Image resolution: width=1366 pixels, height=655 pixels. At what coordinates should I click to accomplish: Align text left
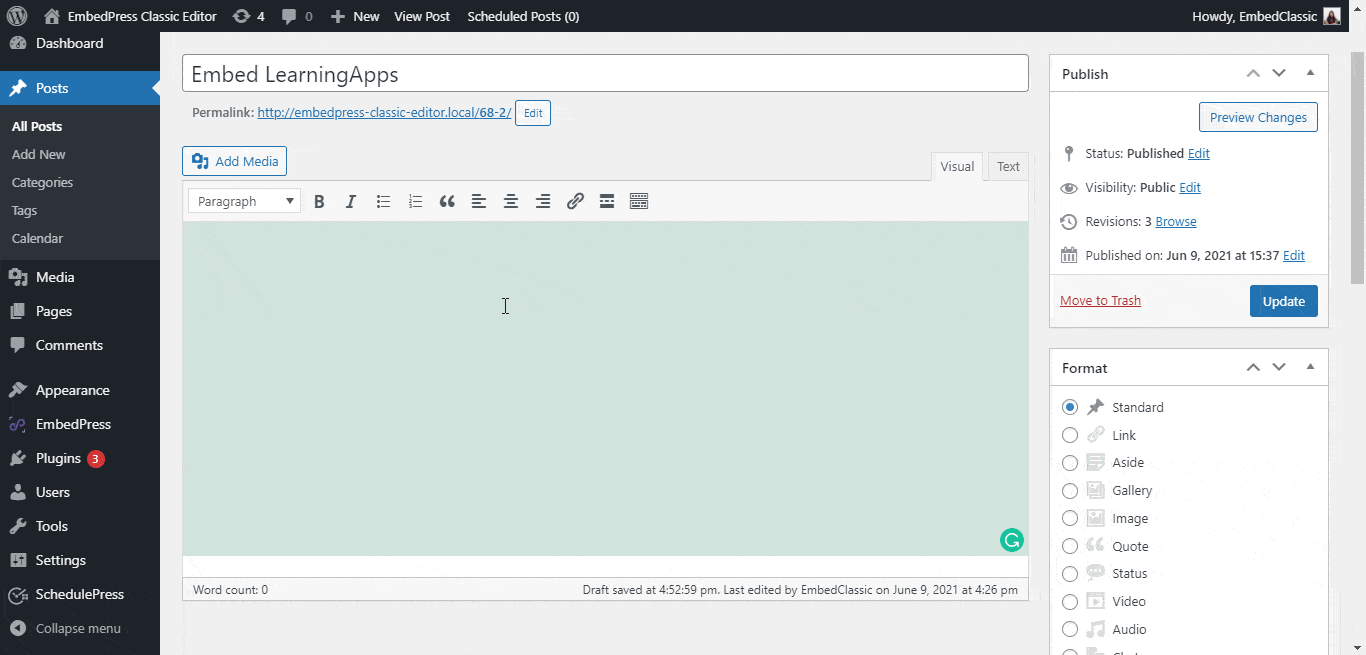479,201
